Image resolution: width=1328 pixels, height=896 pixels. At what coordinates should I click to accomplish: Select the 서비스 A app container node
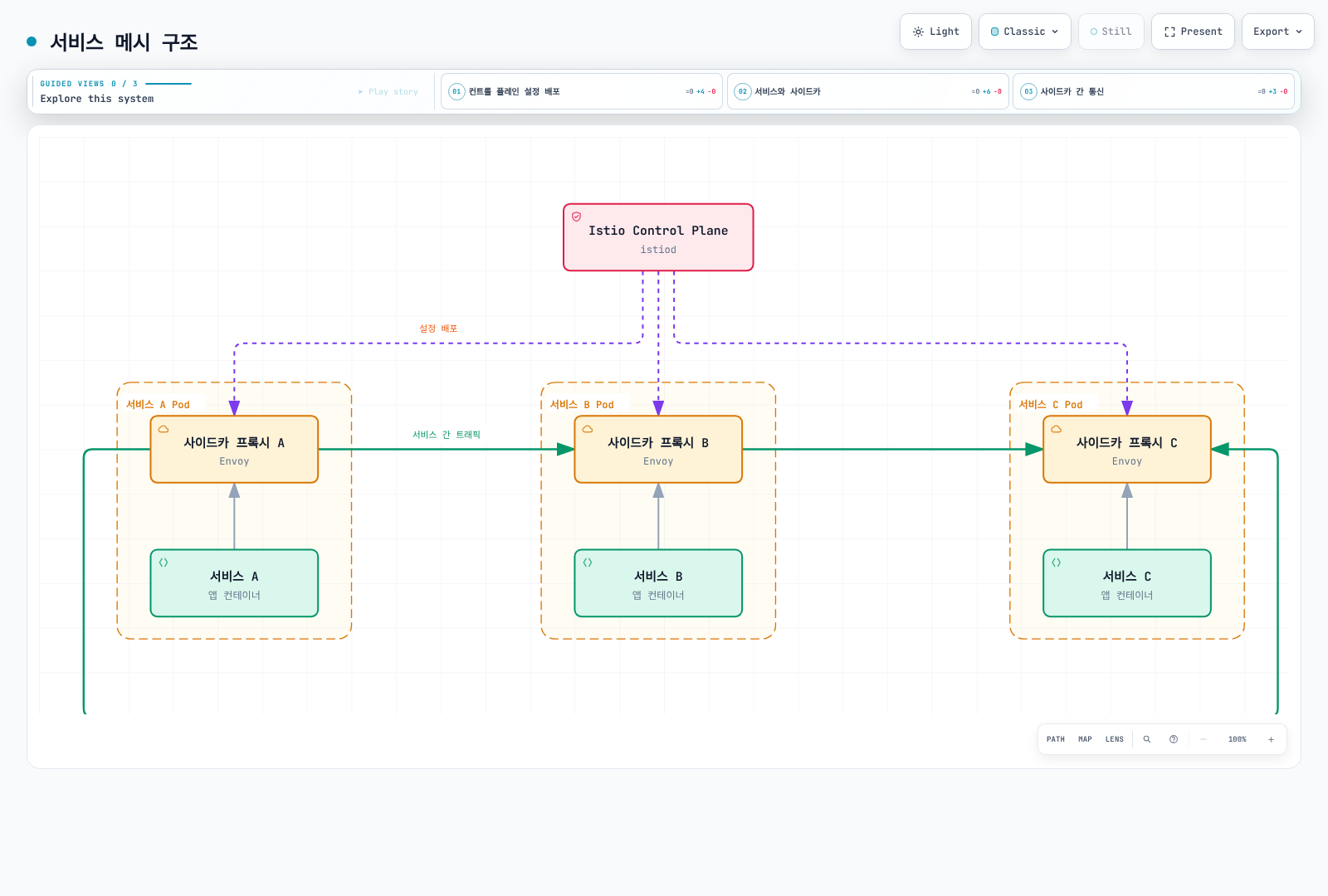pos(234,583)
